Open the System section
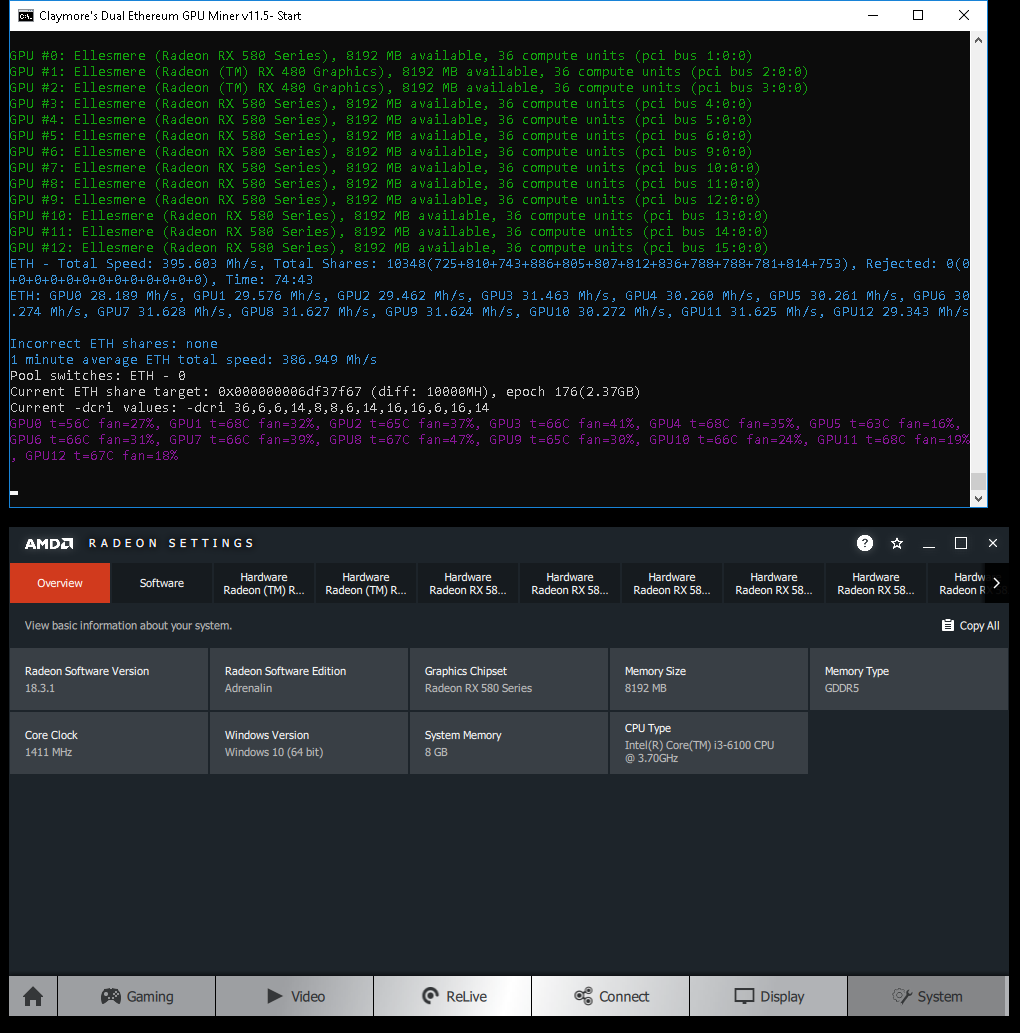 click(927, 996)
